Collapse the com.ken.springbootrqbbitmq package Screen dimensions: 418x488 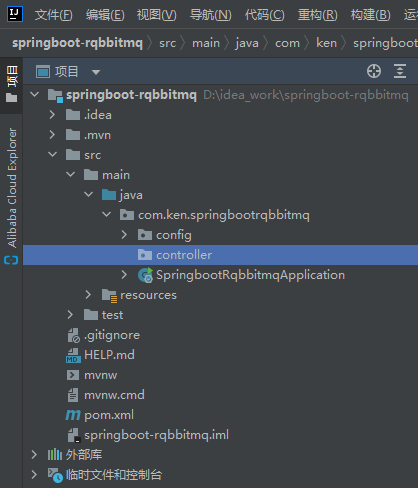pyautogui.click(x=107, y=215)
